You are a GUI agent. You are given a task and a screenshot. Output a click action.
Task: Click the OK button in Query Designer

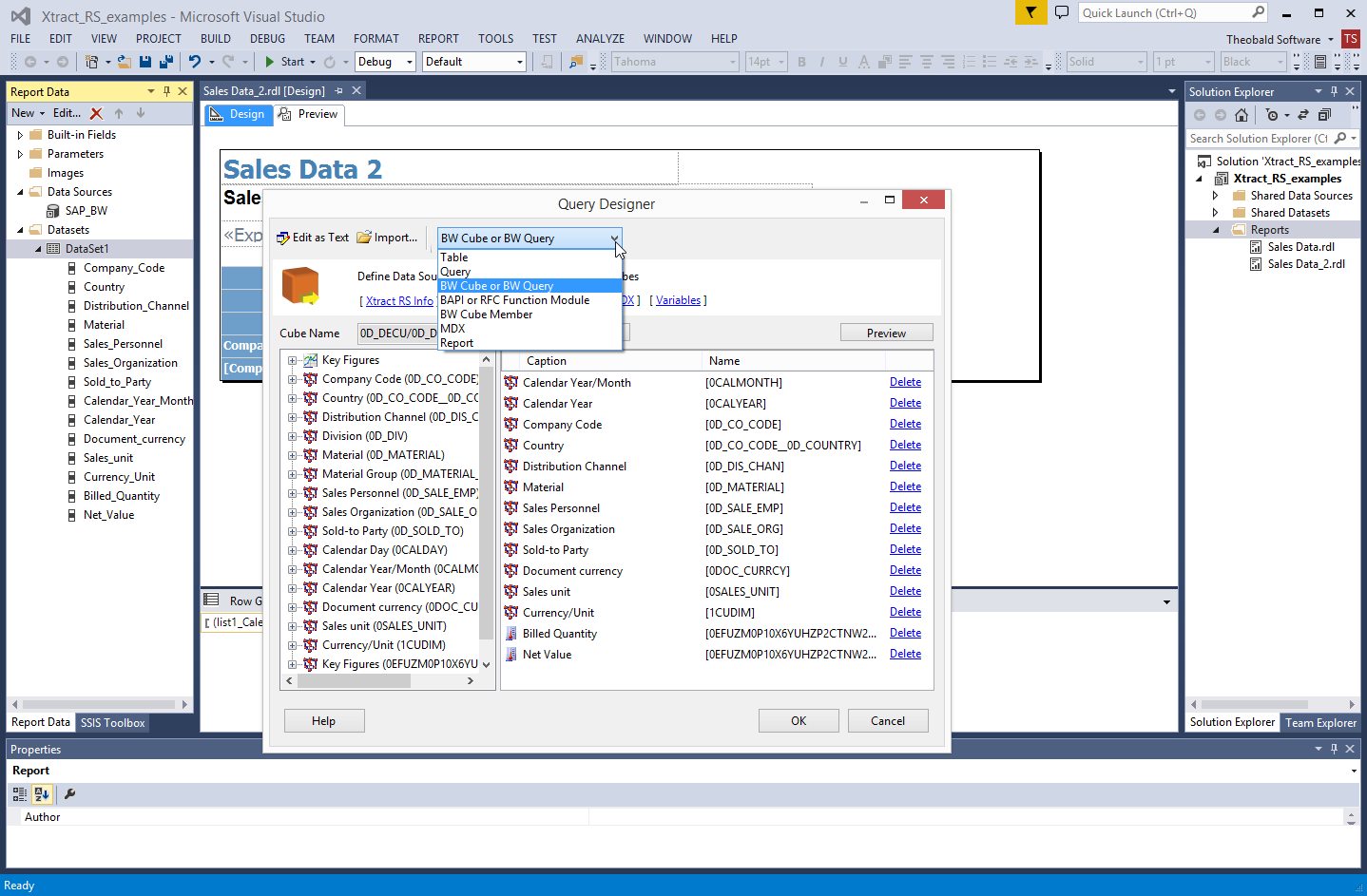tap(799, 721)
